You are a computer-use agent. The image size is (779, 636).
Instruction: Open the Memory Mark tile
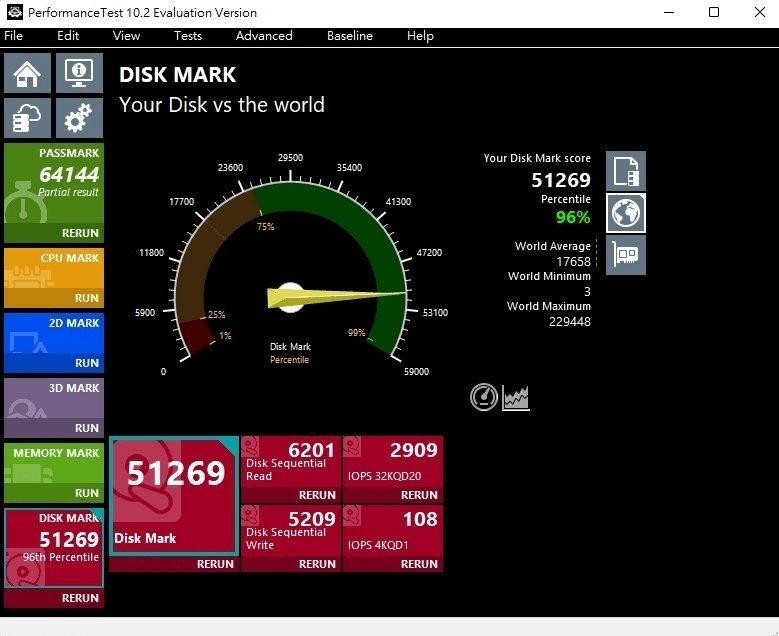[x=54, y=464]
